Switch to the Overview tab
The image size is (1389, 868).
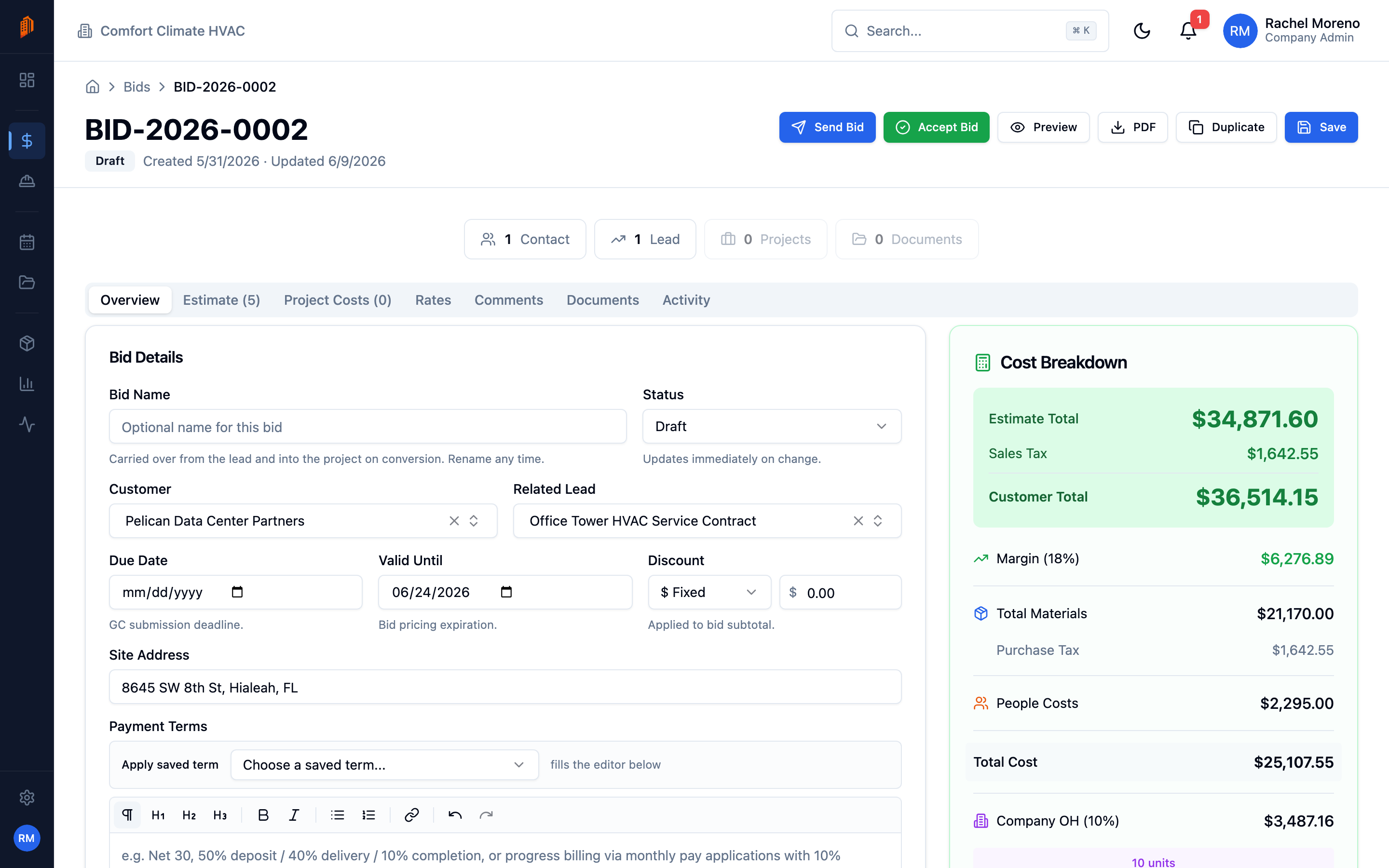pyautogui.click(x=130, y=299)
